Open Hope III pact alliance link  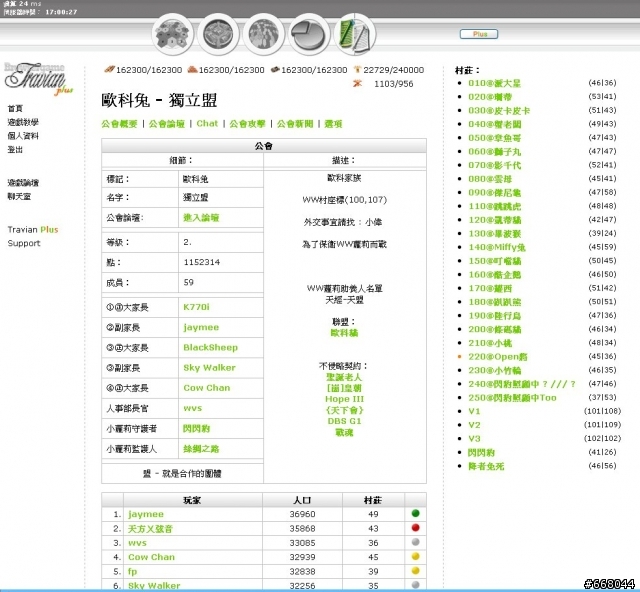(344, 399)
